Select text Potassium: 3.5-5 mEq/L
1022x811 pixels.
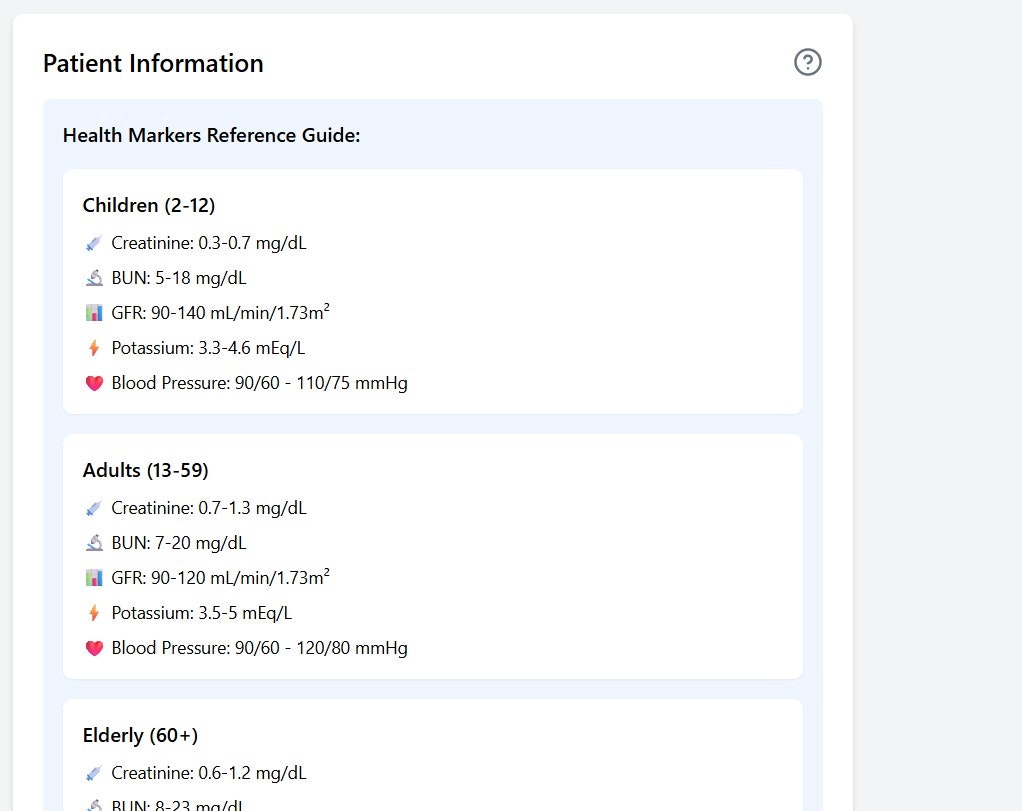[201, 613]
